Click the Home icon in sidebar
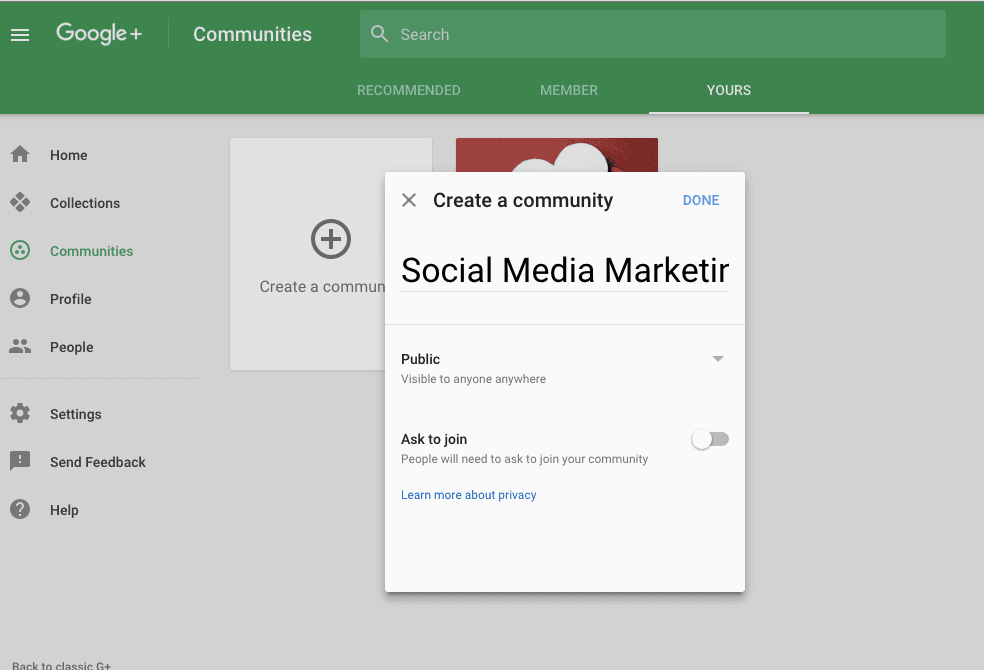 [20, 155]
